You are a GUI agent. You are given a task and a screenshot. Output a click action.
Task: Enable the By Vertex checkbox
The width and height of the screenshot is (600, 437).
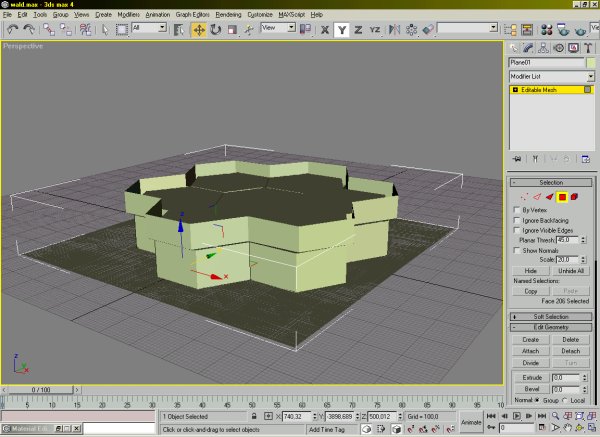516,210
